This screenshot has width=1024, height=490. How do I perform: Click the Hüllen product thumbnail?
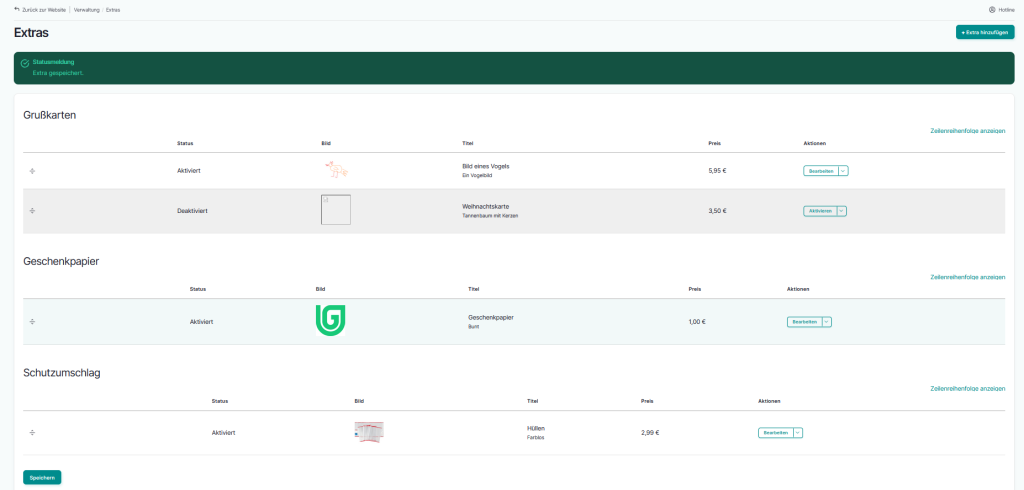point(369,432)
